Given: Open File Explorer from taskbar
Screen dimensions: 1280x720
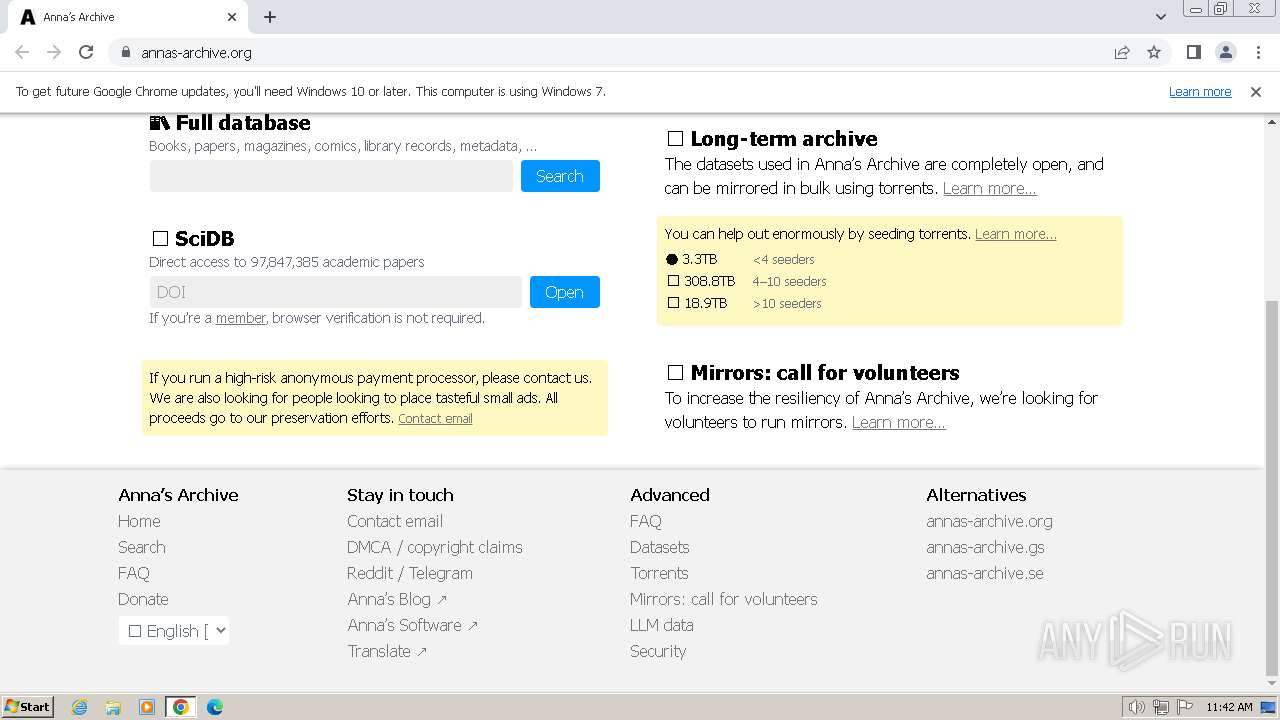Looking at the screenshot, I should point(113,707).
